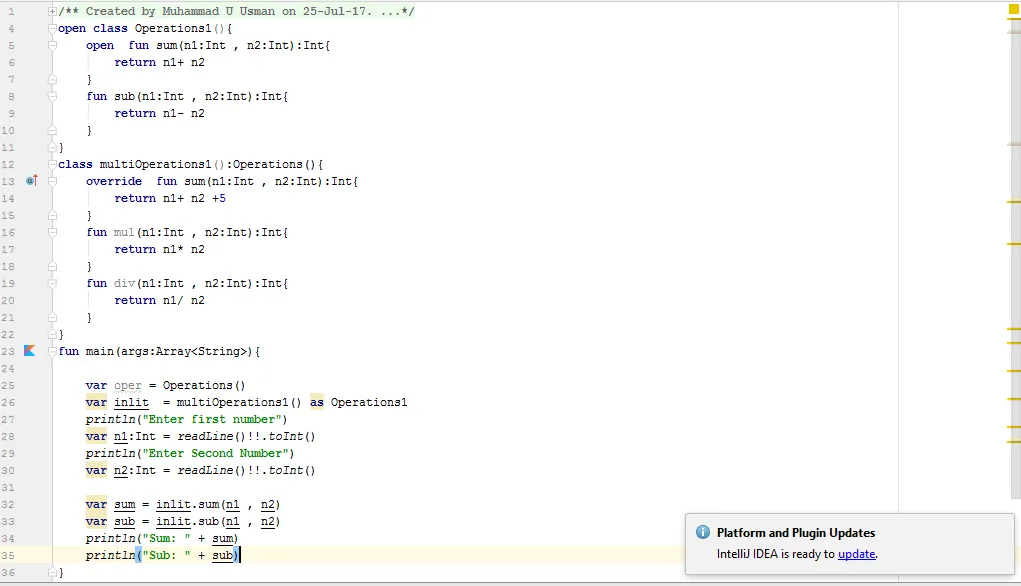The width and height of the screenshot is (1021, 586).
Task: Click the fold end marker on line 10
Action: click(52, 130)
